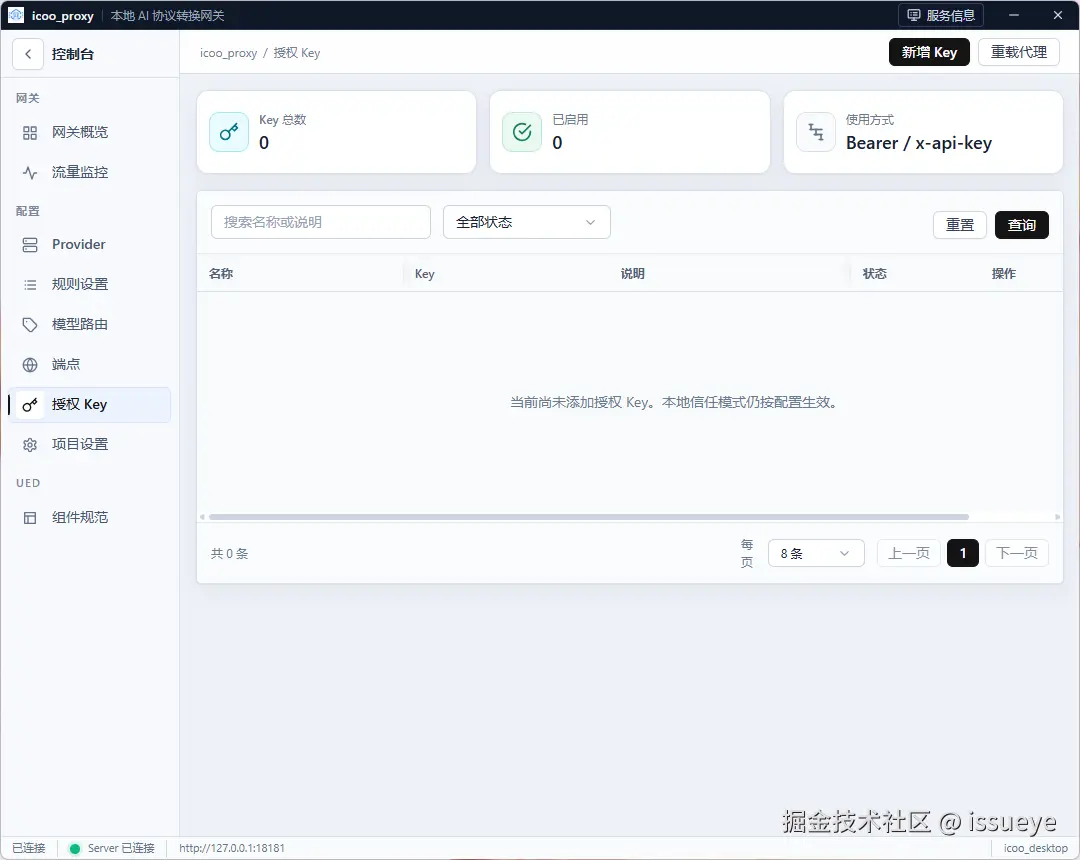Click the check-circle icon in 已启用 card
Screen dimensions: 1080x860
click(x=522, y=132)
